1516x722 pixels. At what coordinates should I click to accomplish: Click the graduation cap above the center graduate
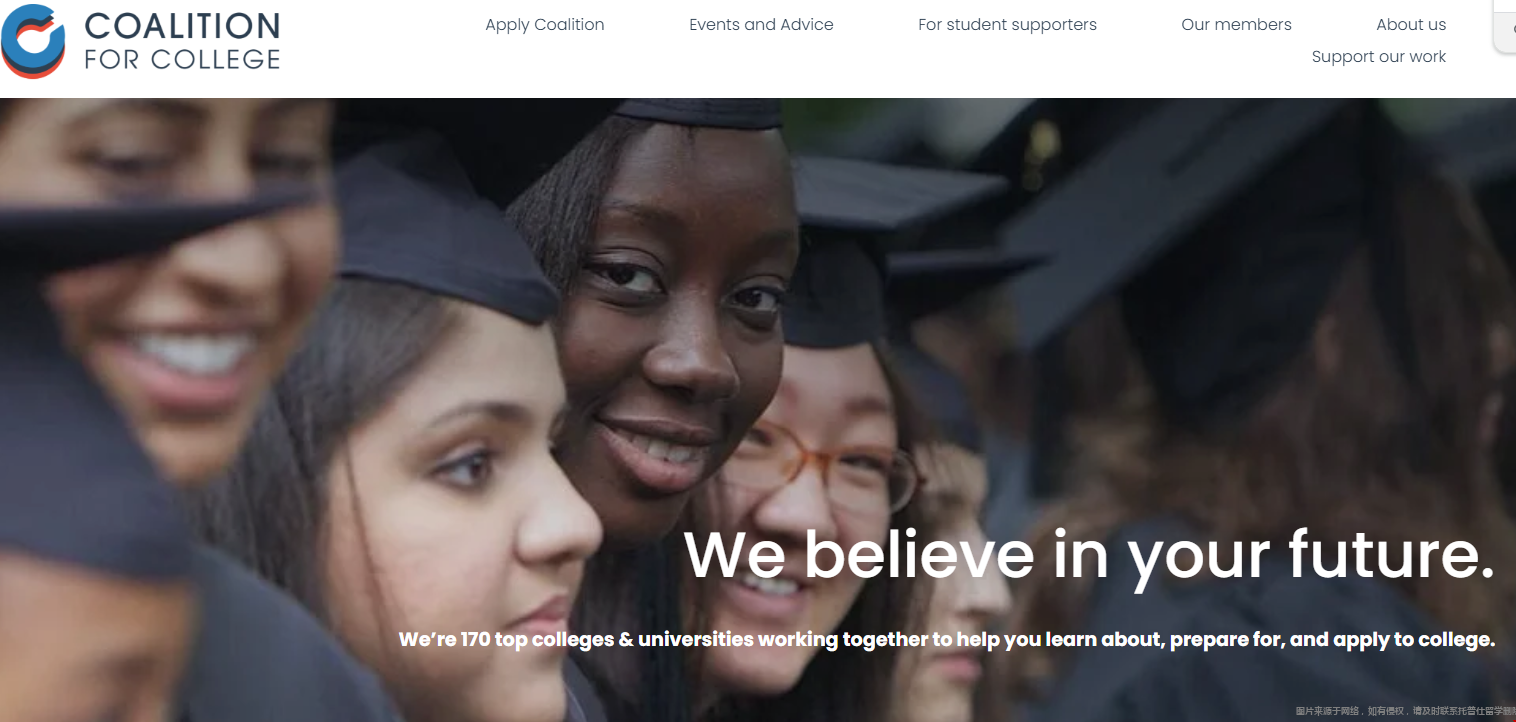[x=700, y=112]
